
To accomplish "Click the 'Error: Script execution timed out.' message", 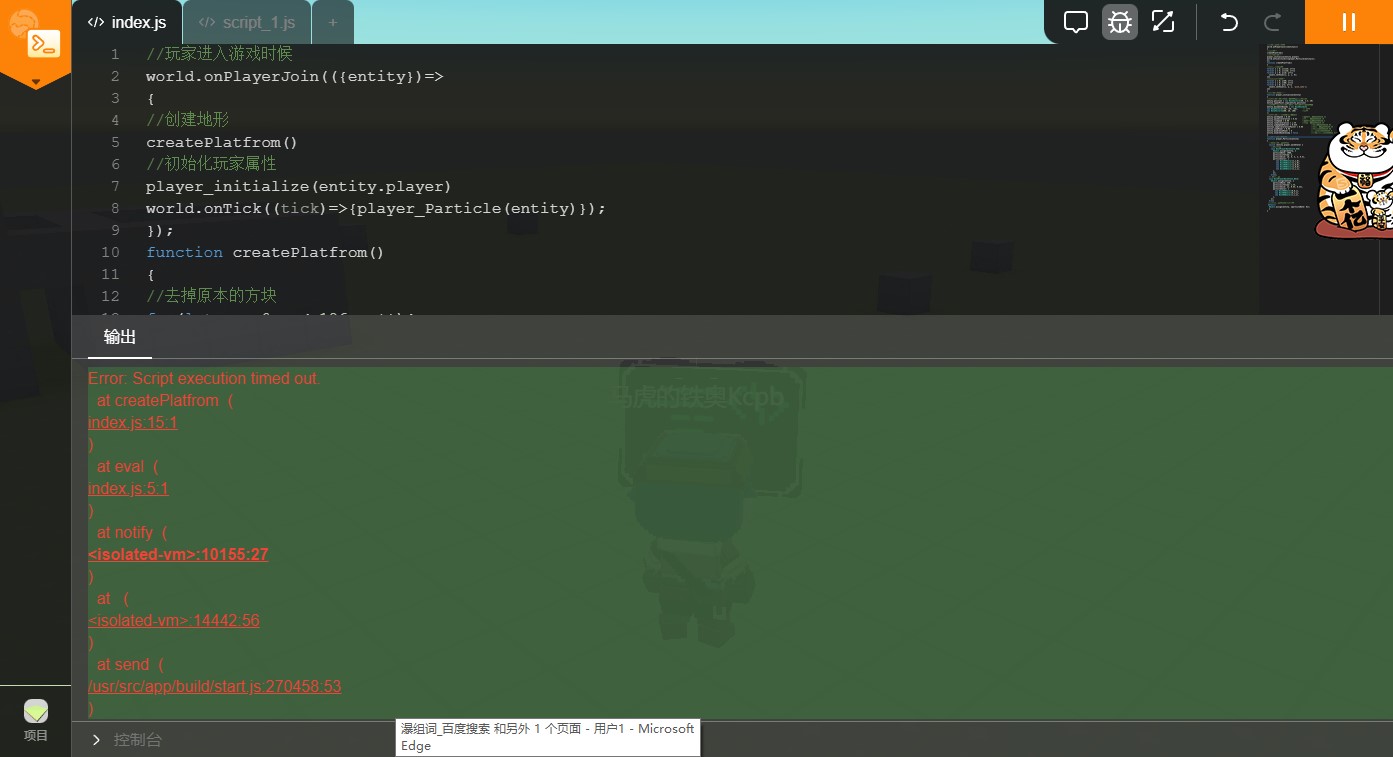I will (204, 379).
